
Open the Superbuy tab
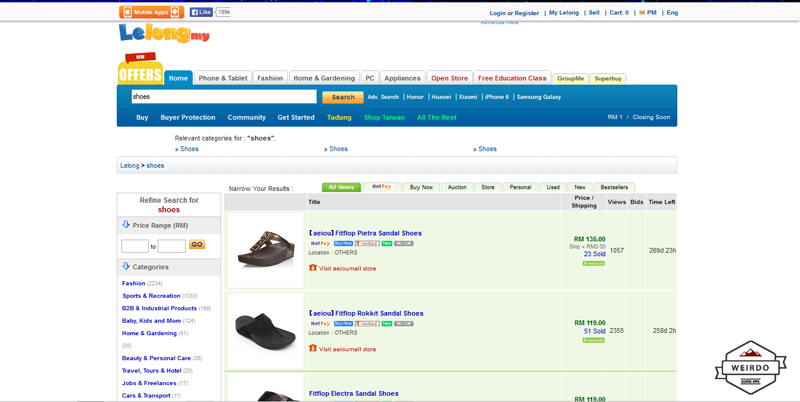608,79
